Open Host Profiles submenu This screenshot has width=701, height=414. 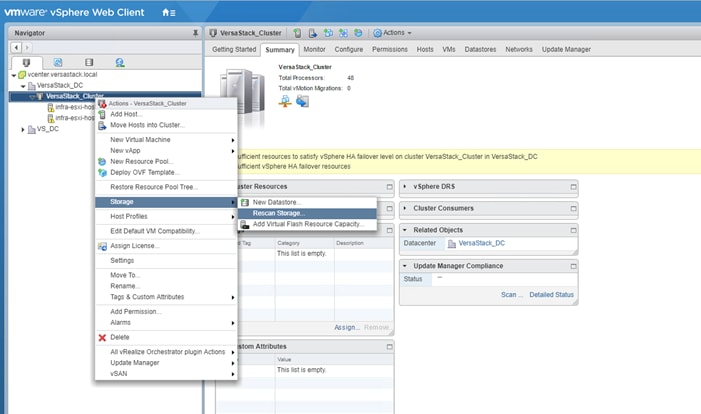coord(166,216)
